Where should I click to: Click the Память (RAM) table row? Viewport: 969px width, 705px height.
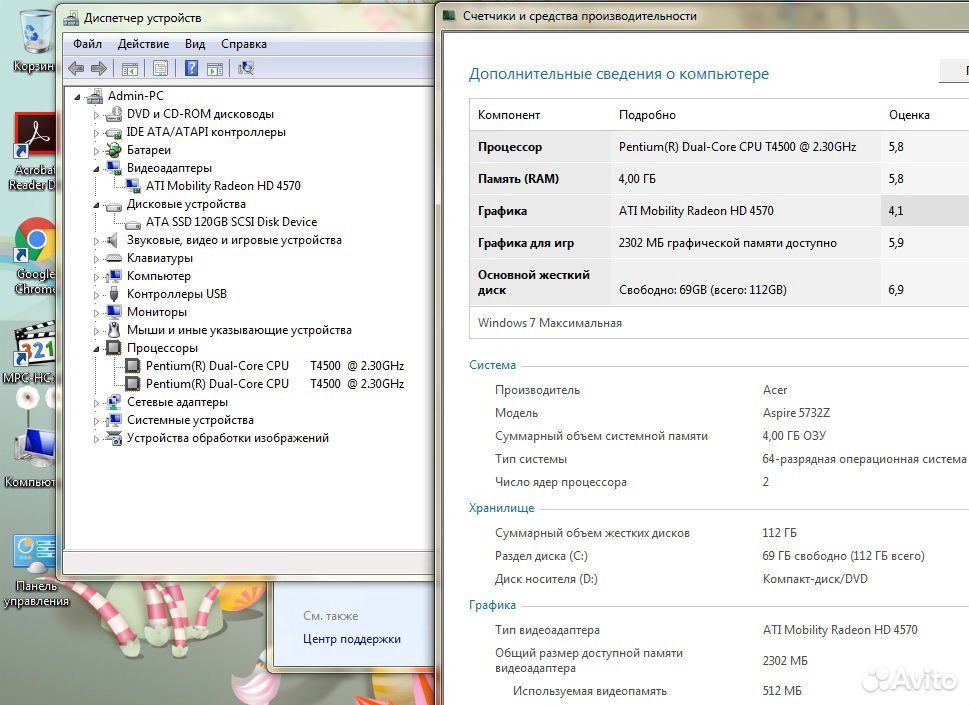pos(719,179)
